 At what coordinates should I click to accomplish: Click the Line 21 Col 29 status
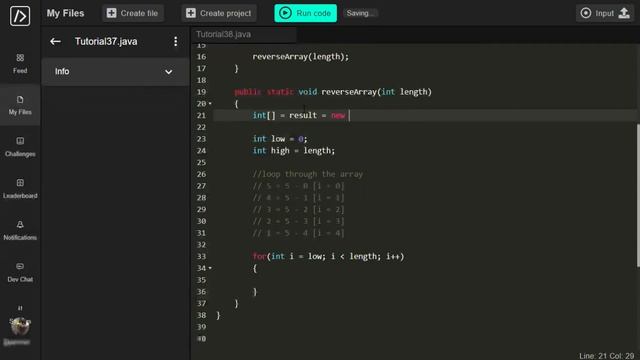tap(606, 356)
